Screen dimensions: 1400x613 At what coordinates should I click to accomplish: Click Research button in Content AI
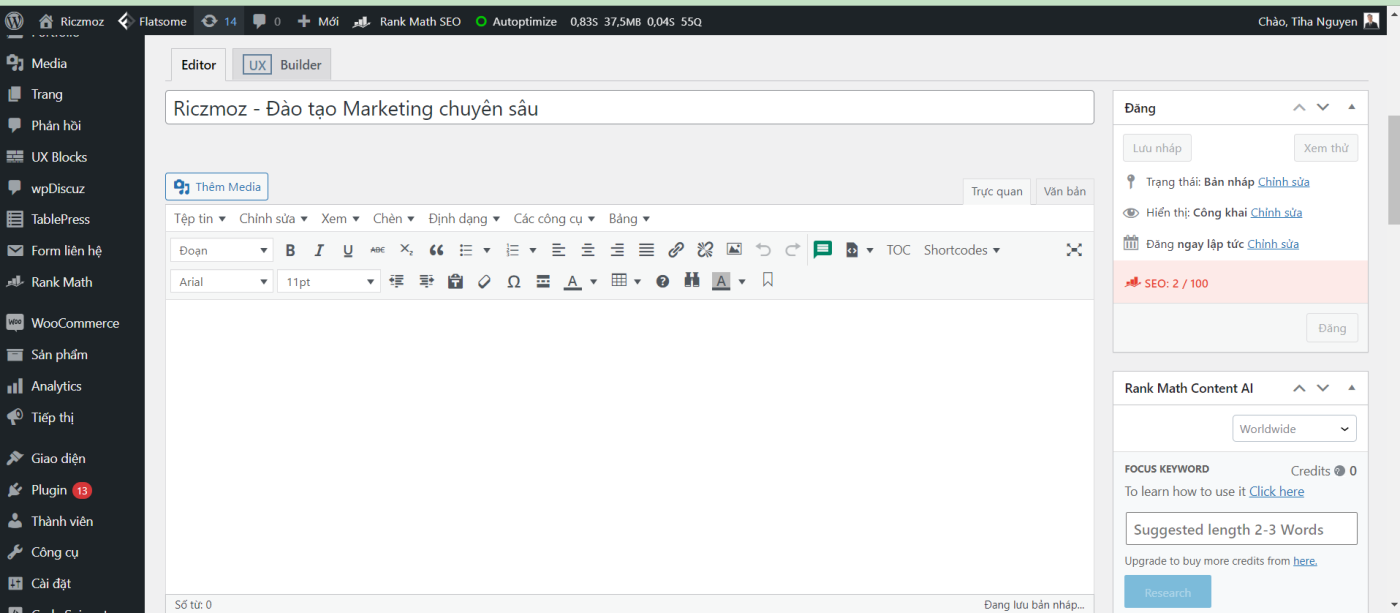pyautogui.click(x=1168, y=592)
